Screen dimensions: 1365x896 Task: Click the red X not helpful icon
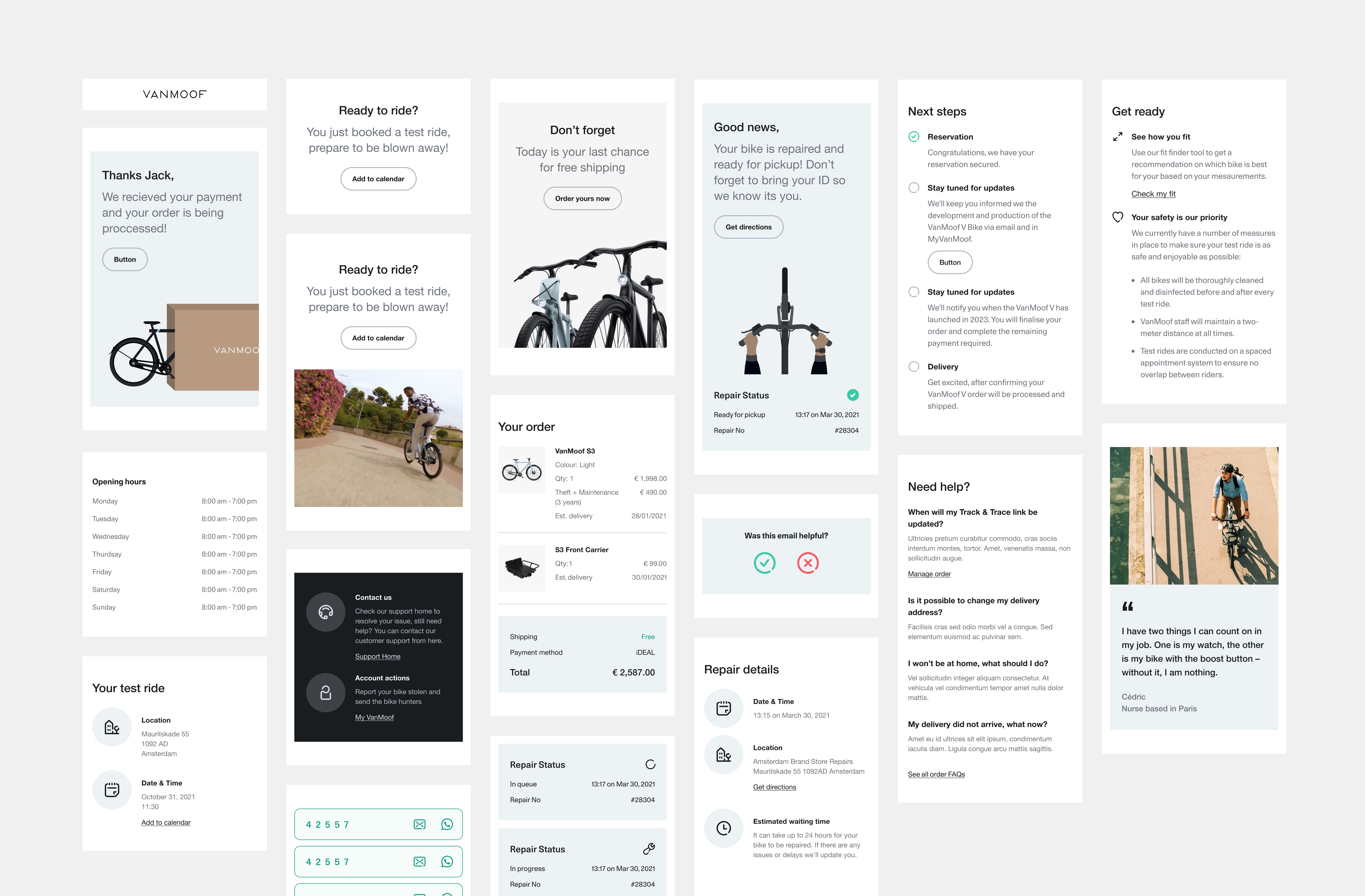pos(808,563)
